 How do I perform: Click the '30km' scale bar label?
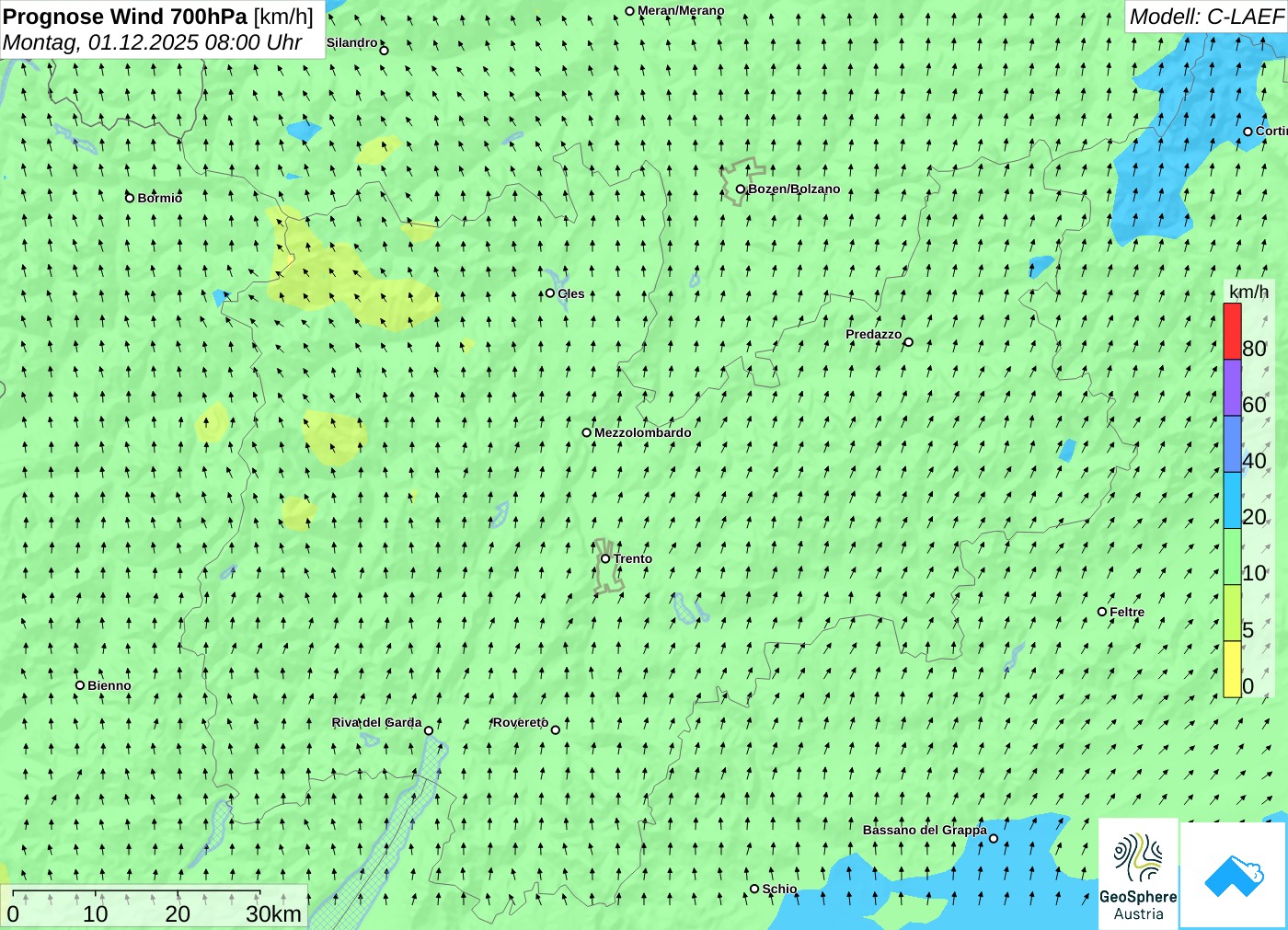(273, 913)
